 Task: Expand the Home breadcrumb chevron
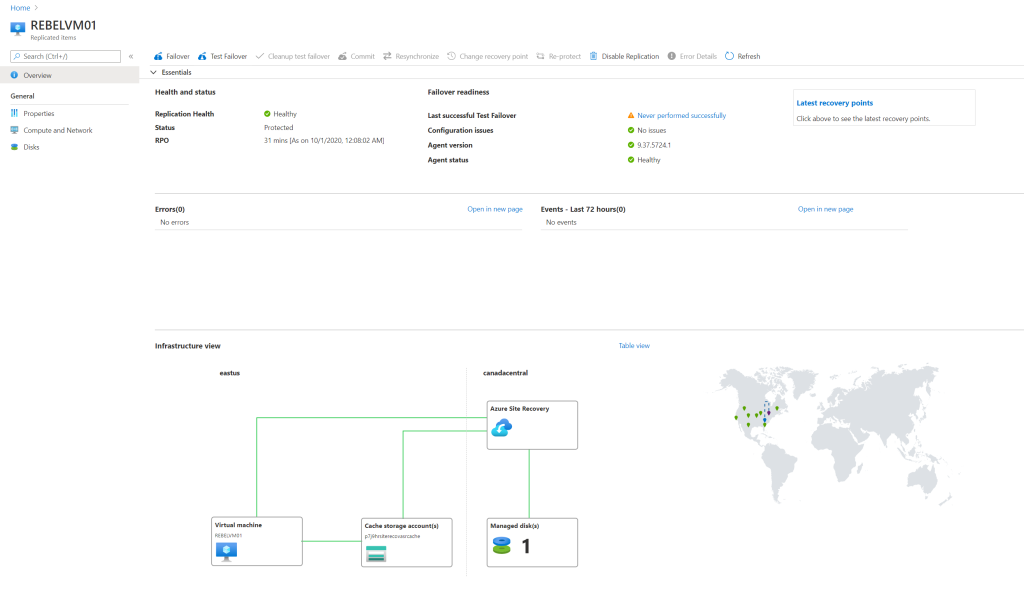pos(37,7)
